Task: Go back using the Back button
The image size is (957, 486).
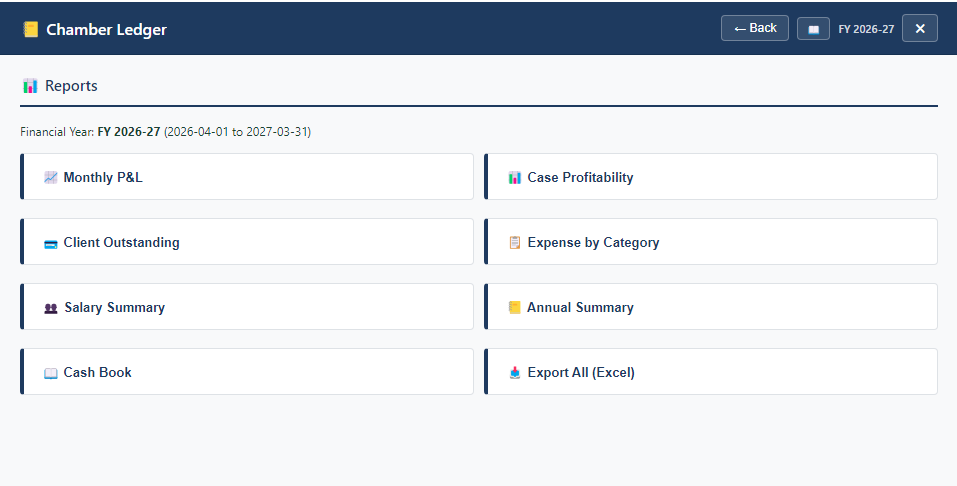Action: 754,28
